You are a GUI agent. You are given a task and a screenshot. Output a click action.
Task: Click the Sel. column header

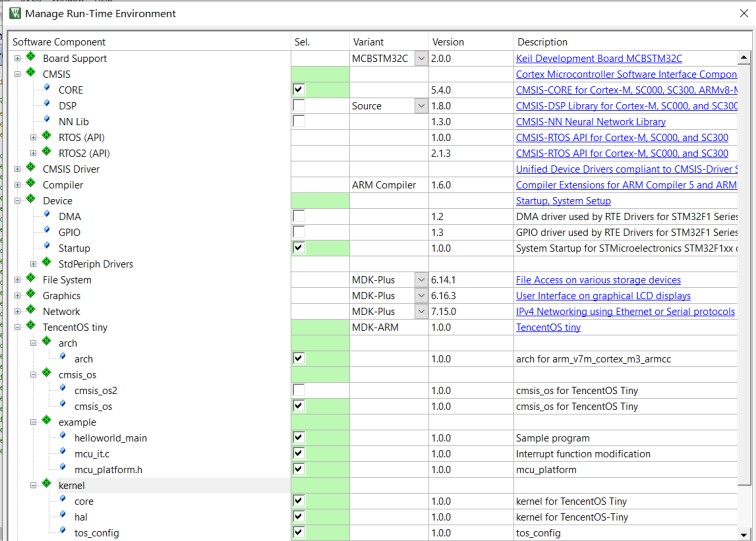point(320,42)
